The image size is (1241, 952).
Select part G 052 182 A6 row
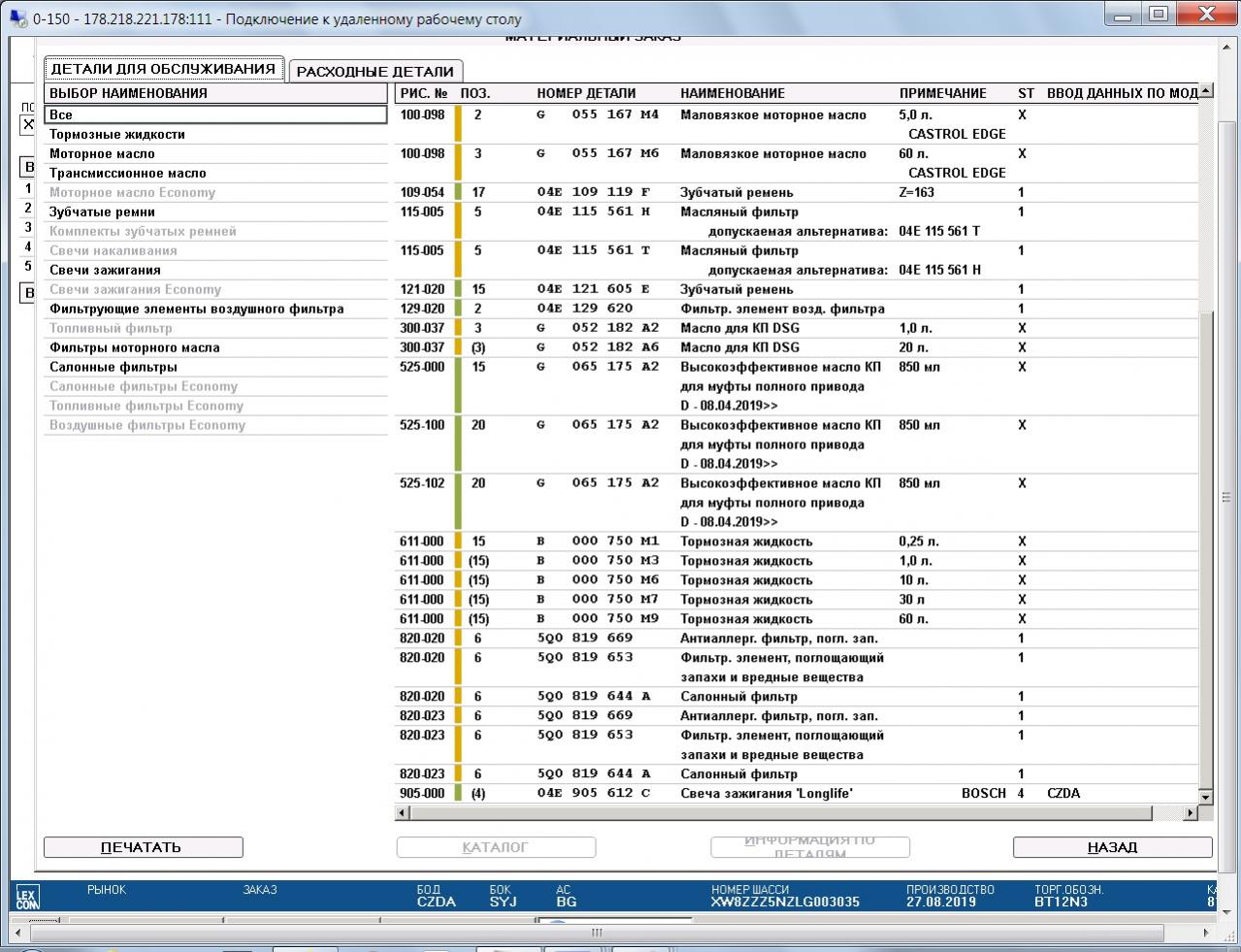(x=797, y=347)
